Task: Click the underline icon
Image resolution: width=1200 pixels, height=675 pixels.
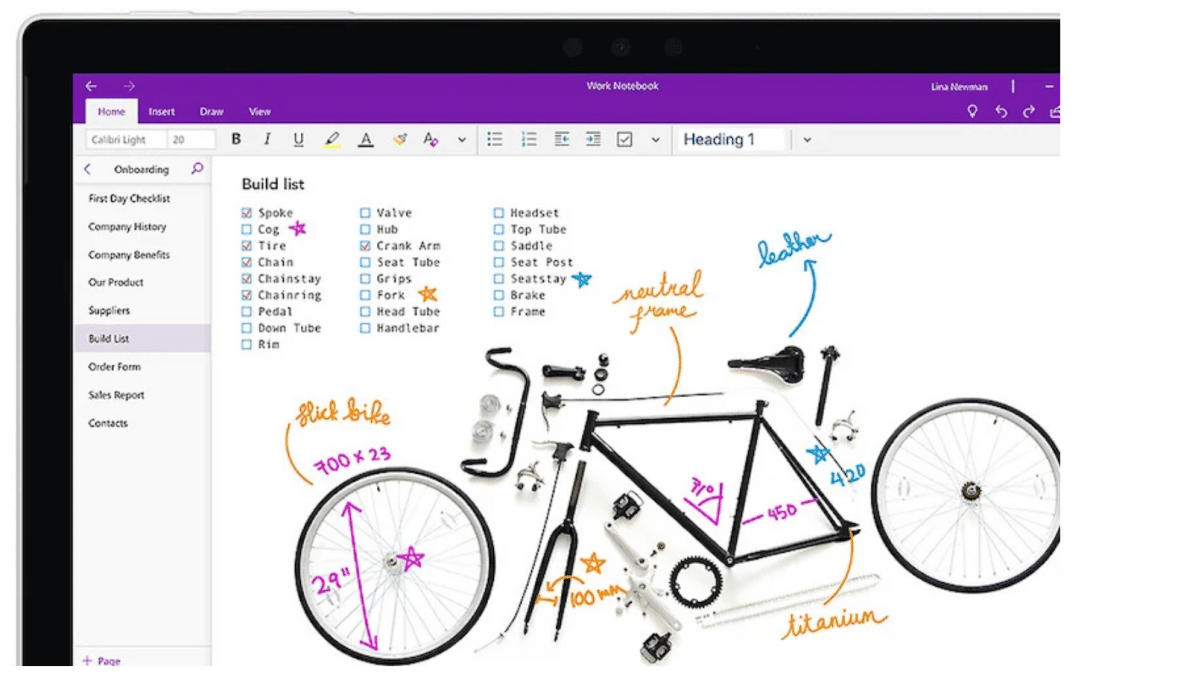Action: click(298, 140)
